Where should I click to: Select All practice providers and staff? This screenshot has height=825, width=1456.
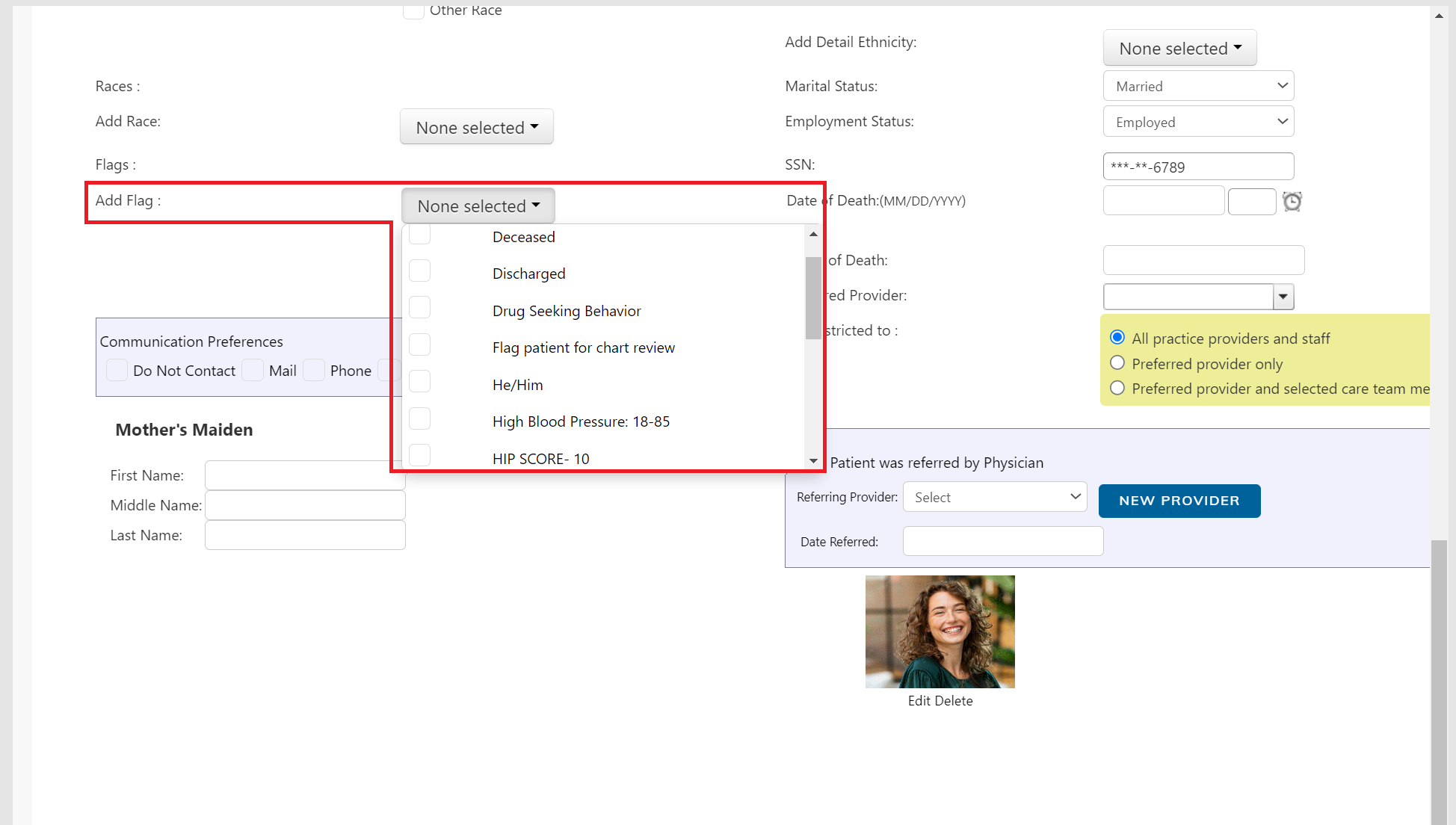tap(1117, 337)
